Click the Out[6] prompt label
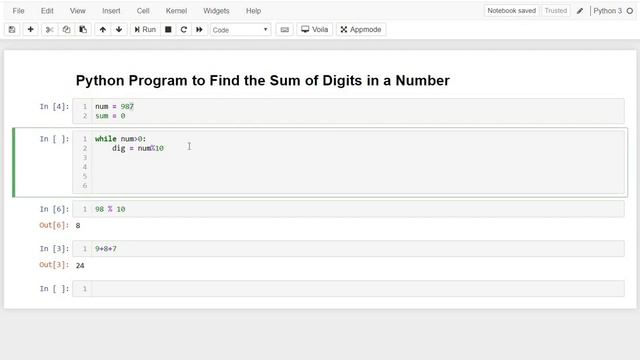The image size is (640, 360). 54,225
